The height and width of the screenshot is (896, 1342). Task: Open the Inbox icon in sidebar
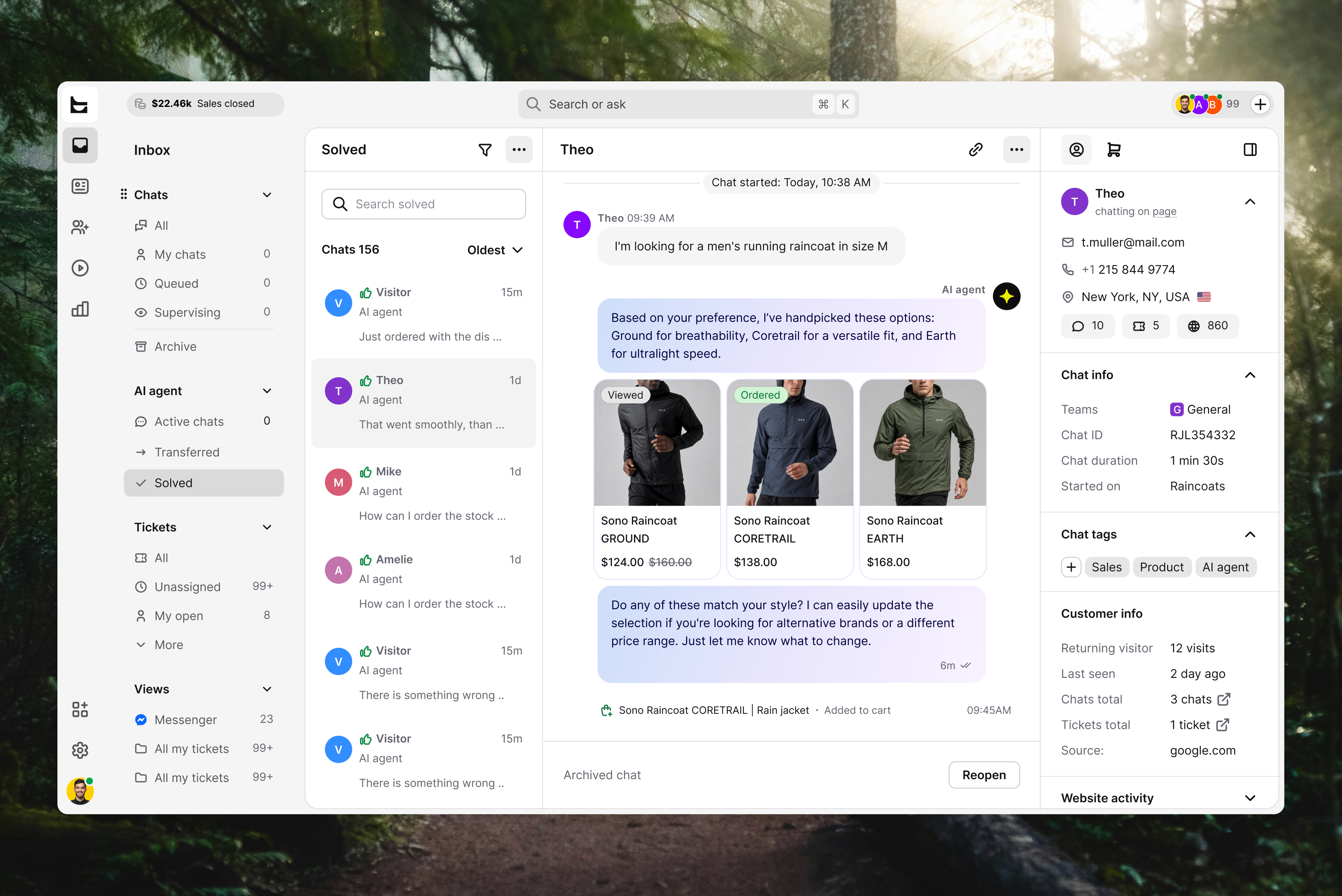pyautogui.click(x=80, y=146)
